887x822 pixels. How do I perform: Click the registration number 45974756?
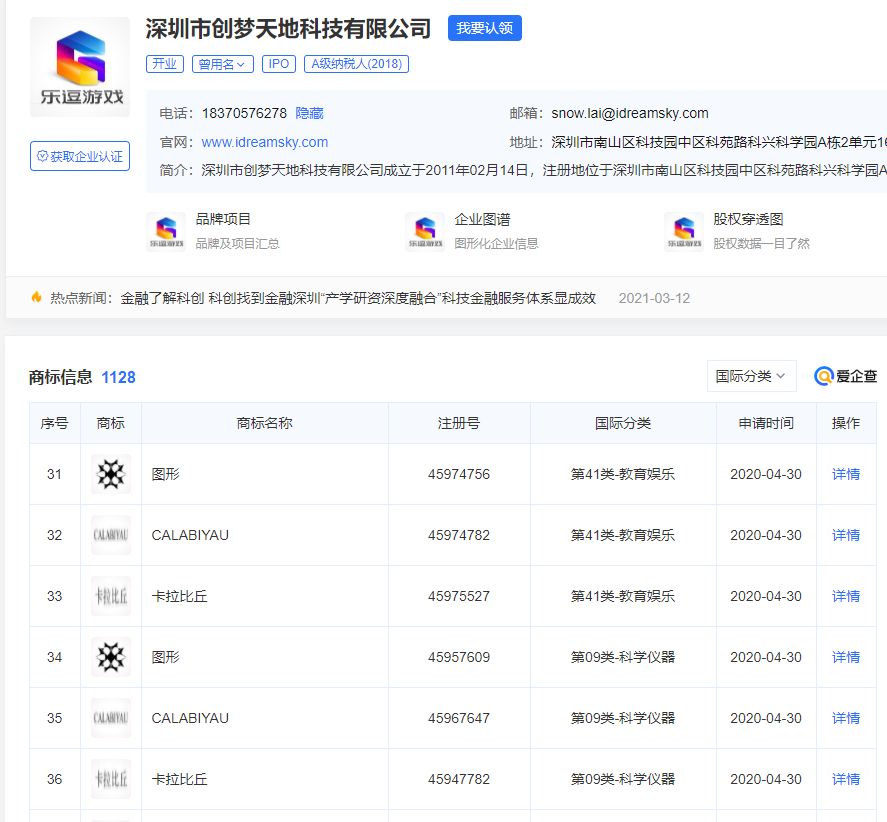(459, 474)
